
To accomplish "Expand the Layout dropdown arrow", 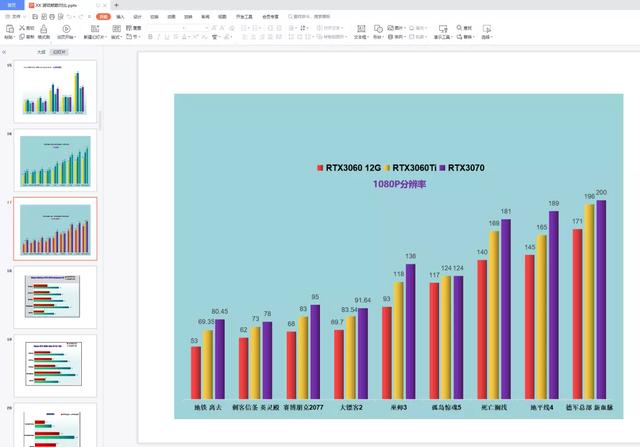I will [x=122, y=37].
